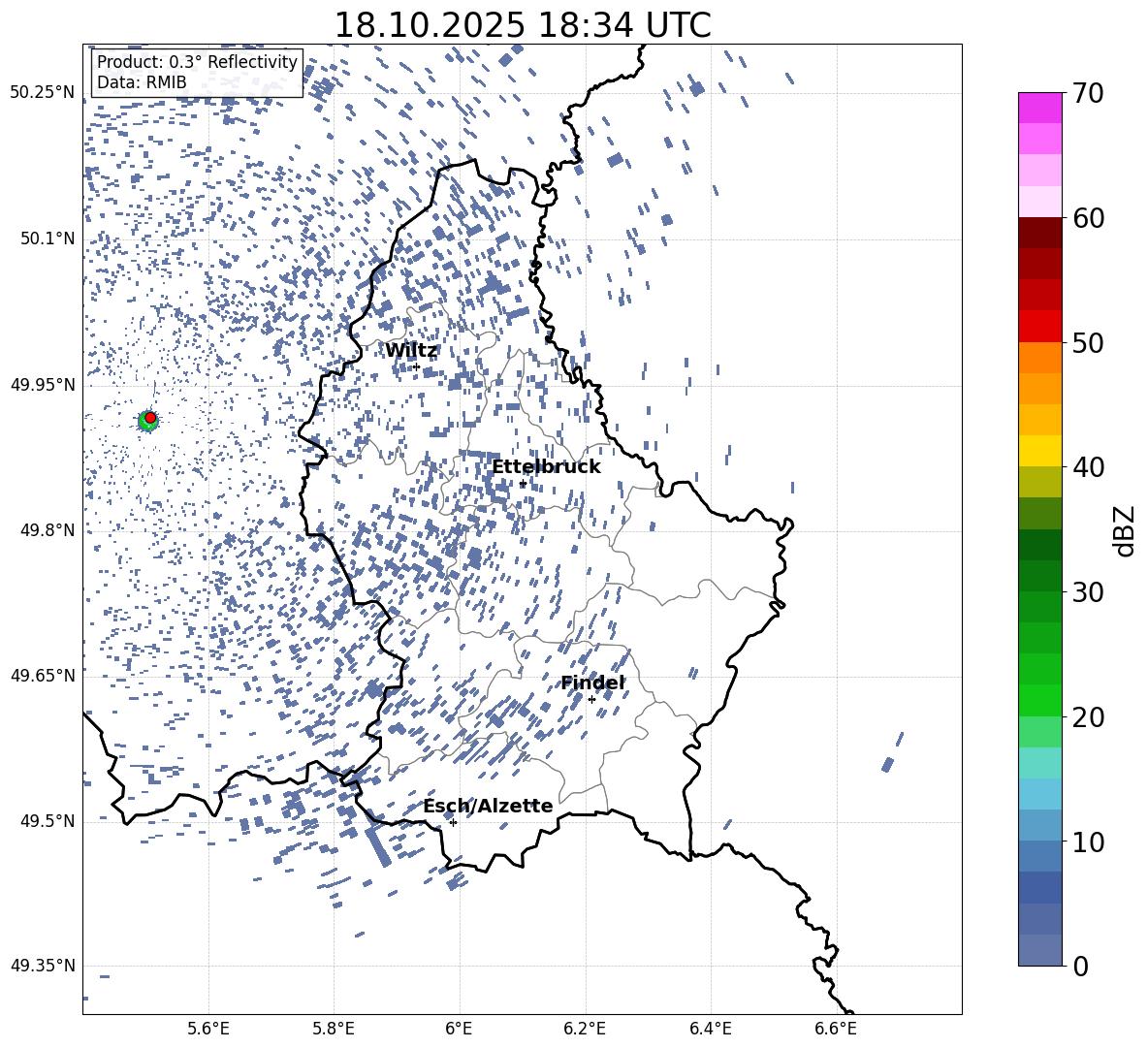Click the Wiltz city label
Viewport: 1148px width, 1048px height.
pyautogui.click(x=411, y=351)
